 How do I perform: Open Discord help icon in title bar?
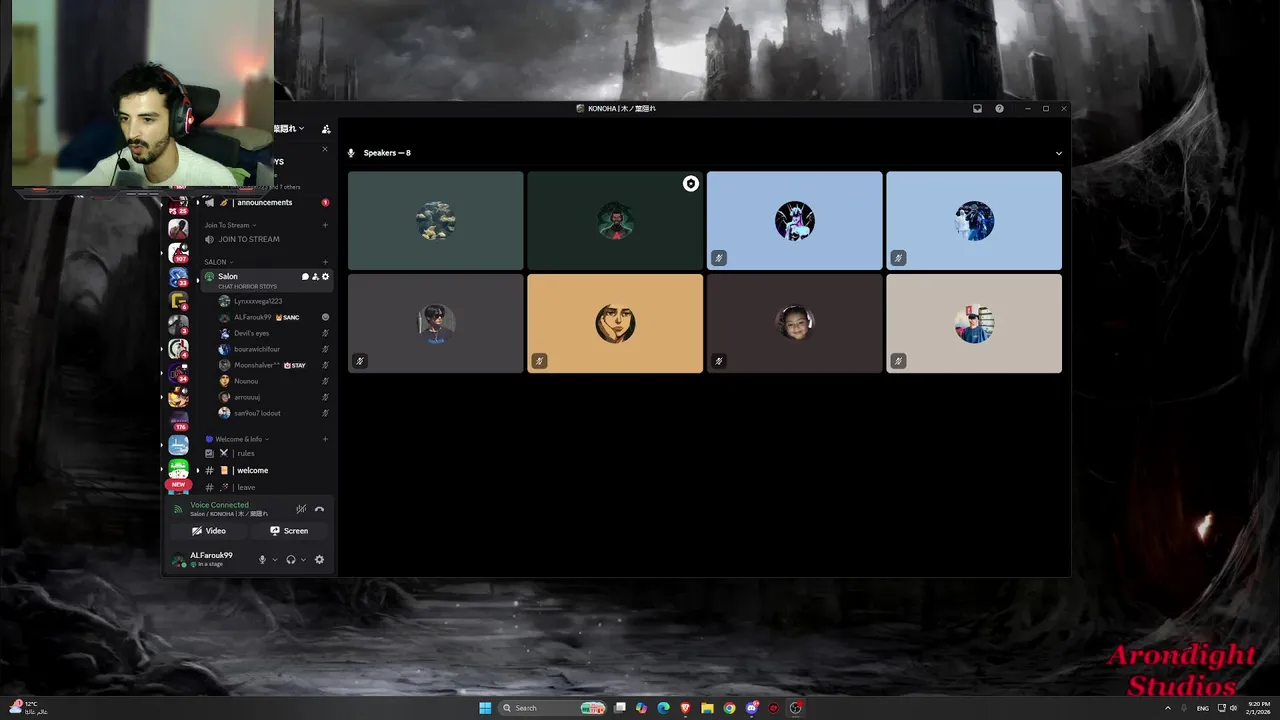point(999,108)
